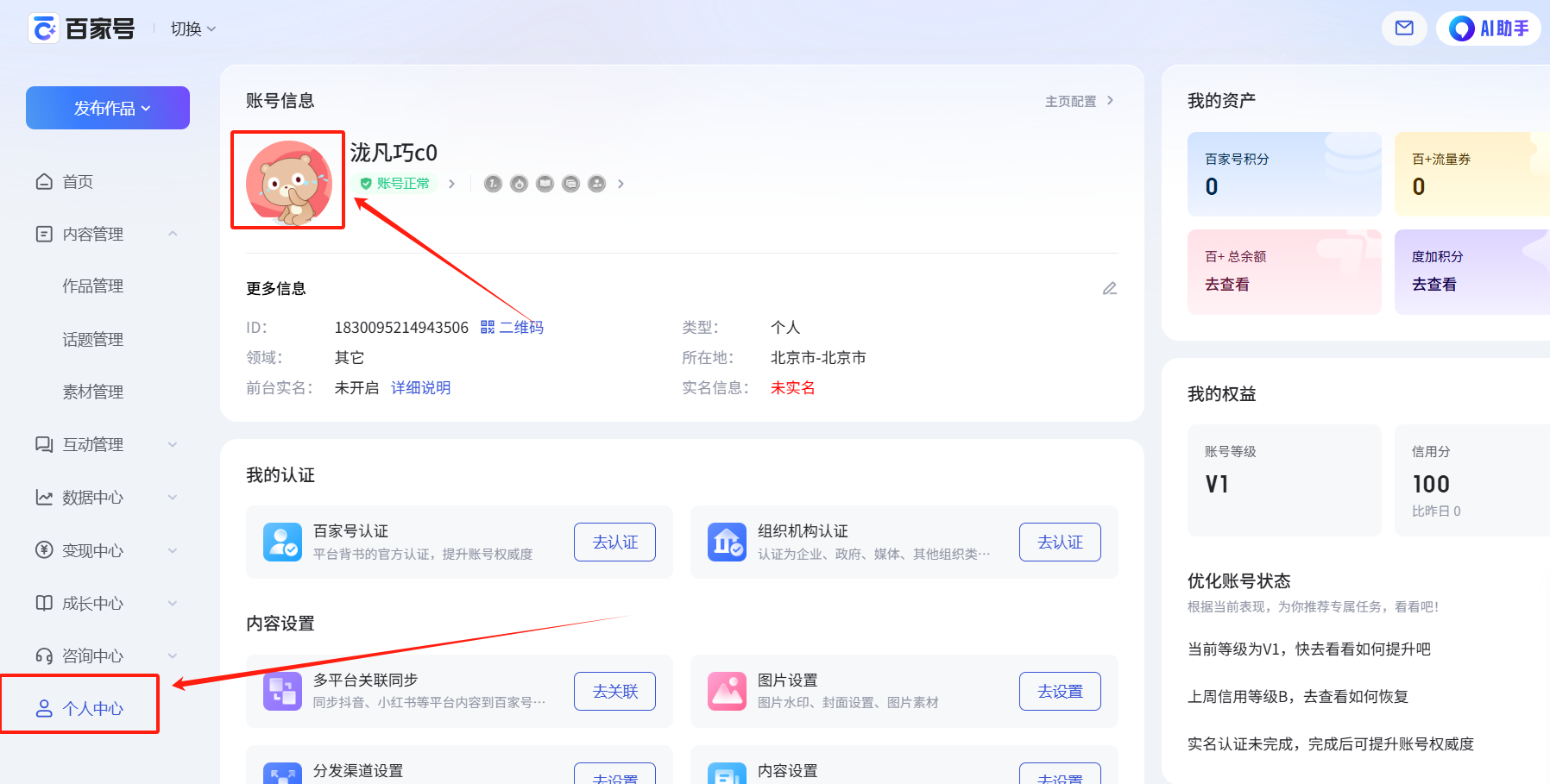Open the 二维码 QR code icon

pyautogui.click(x=488, y=327)
